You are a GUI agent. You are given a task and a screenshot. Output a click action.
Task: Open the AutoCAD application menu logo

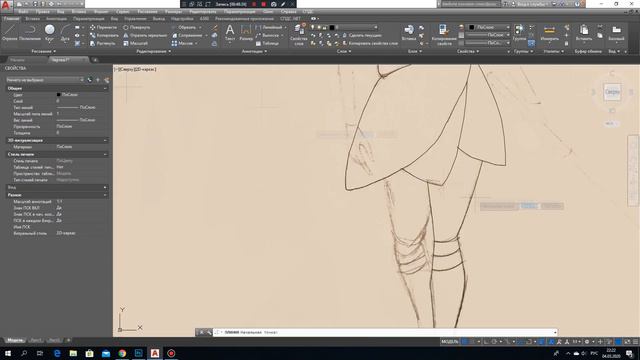[x=5, y=4]
